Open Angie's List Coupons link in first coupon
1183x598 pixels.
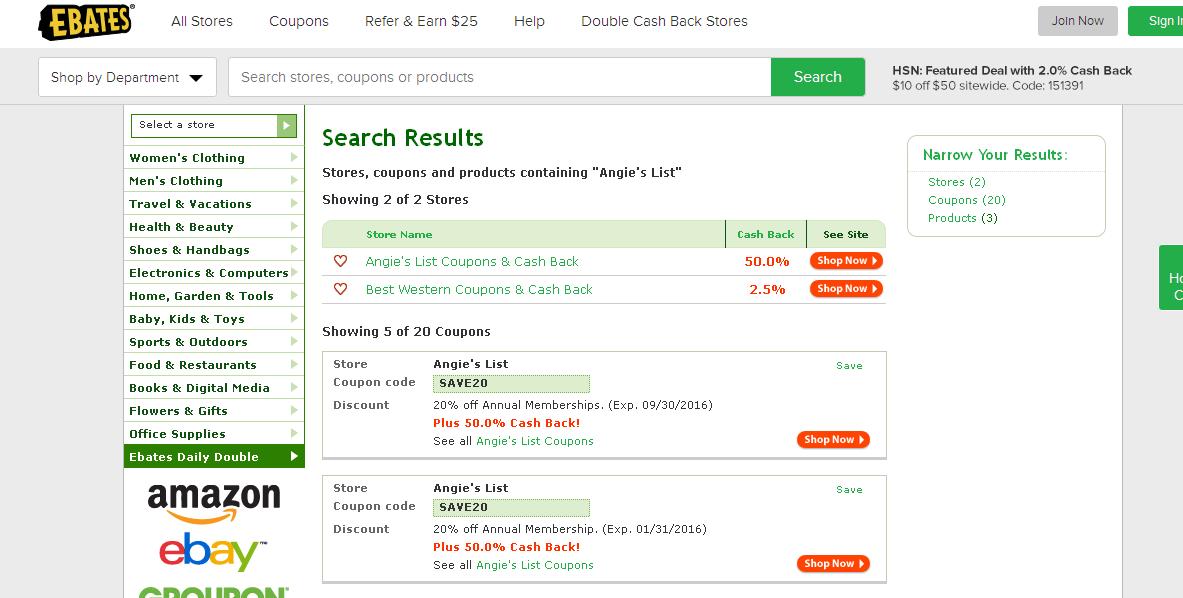pos(535,441)
